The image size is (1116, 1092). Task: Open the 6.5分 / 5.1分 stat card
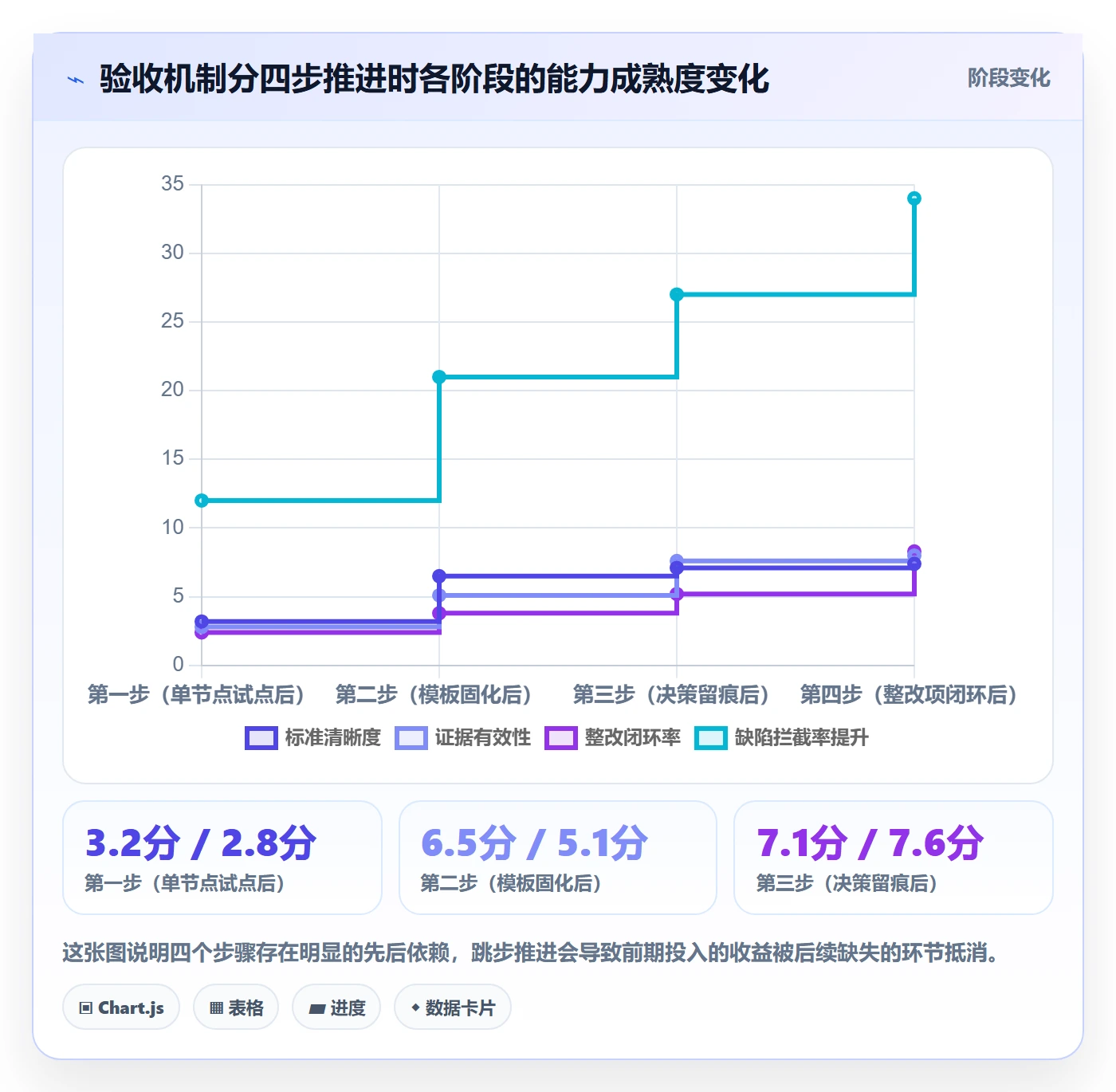point(558,858)
